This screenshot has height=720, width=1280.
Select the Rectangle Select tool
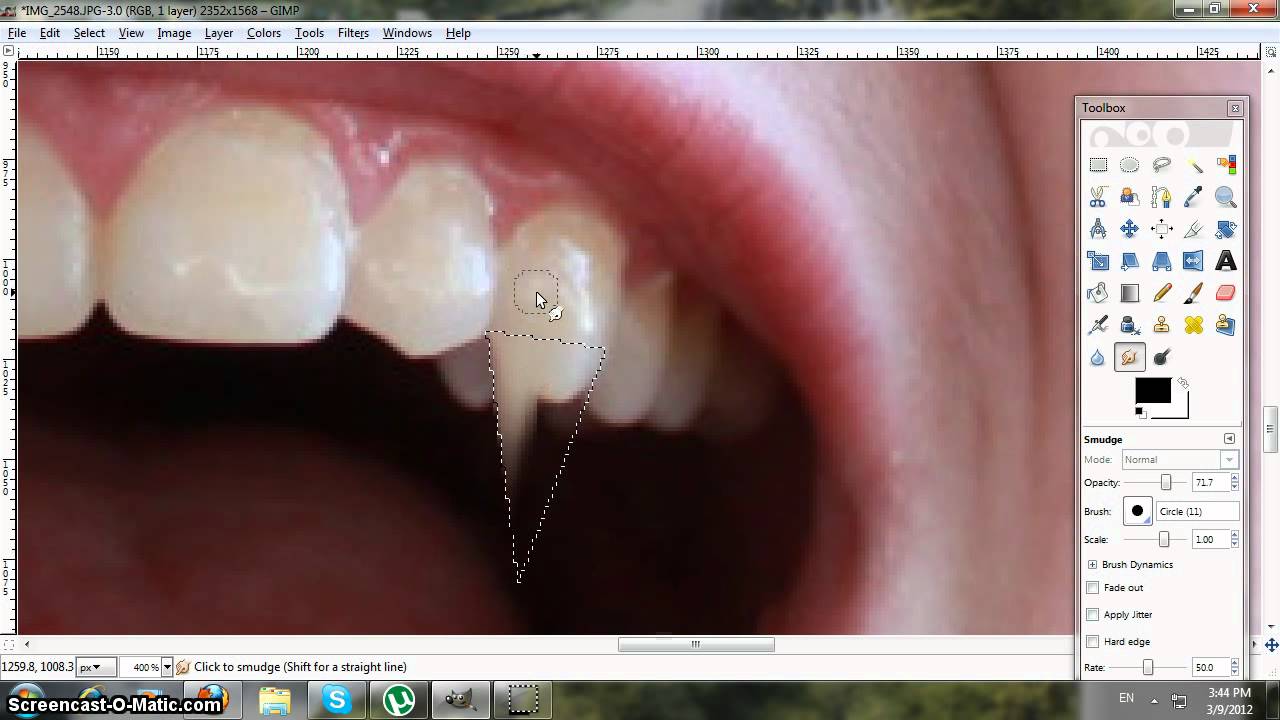1098,166
